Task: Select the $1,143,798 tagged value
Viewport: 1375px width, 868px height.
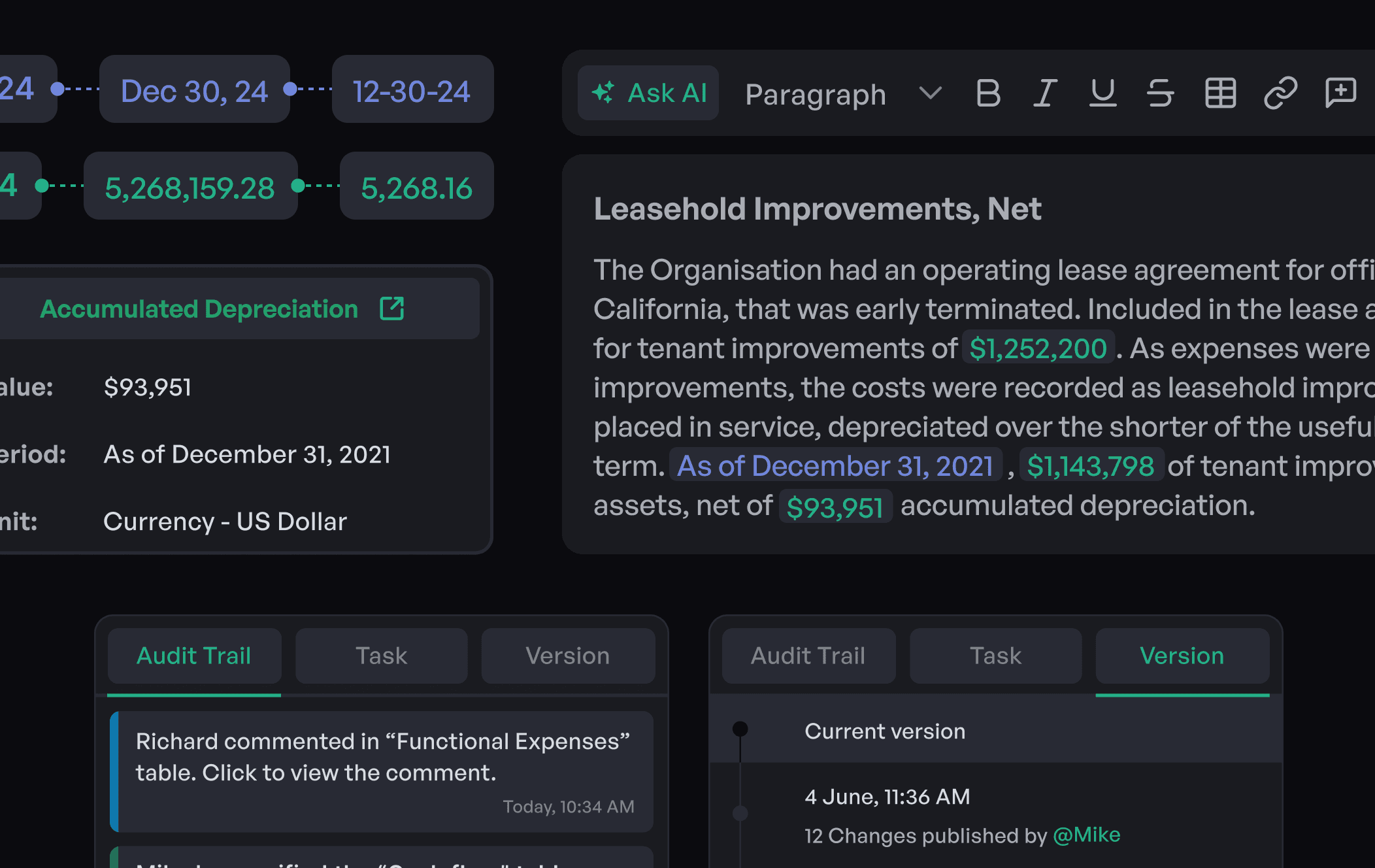Action: pos(1091,465)
